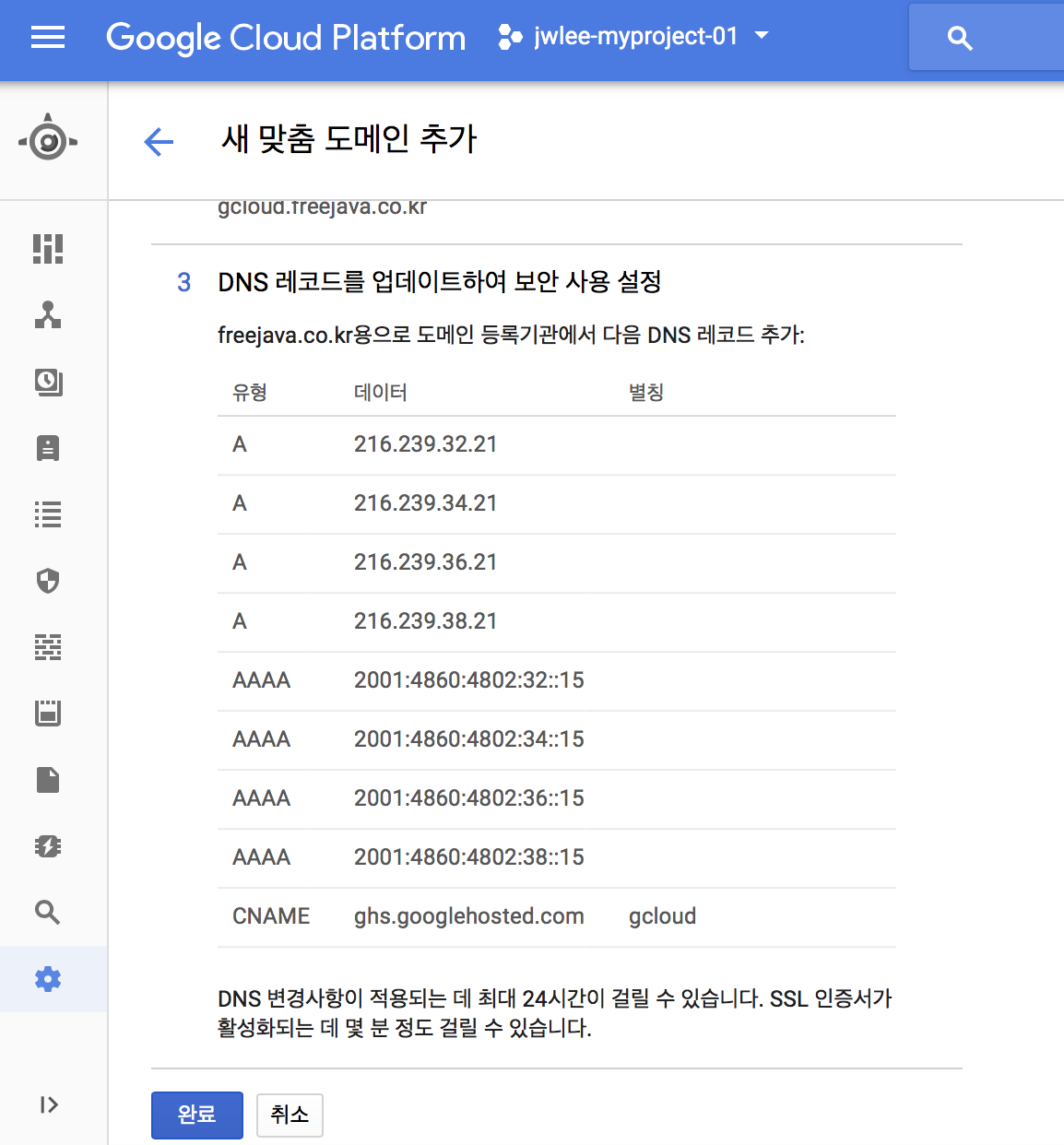Click the gcloud alias cell
This screenshot has width=1064, height=1145.
(x=662, y=916)
